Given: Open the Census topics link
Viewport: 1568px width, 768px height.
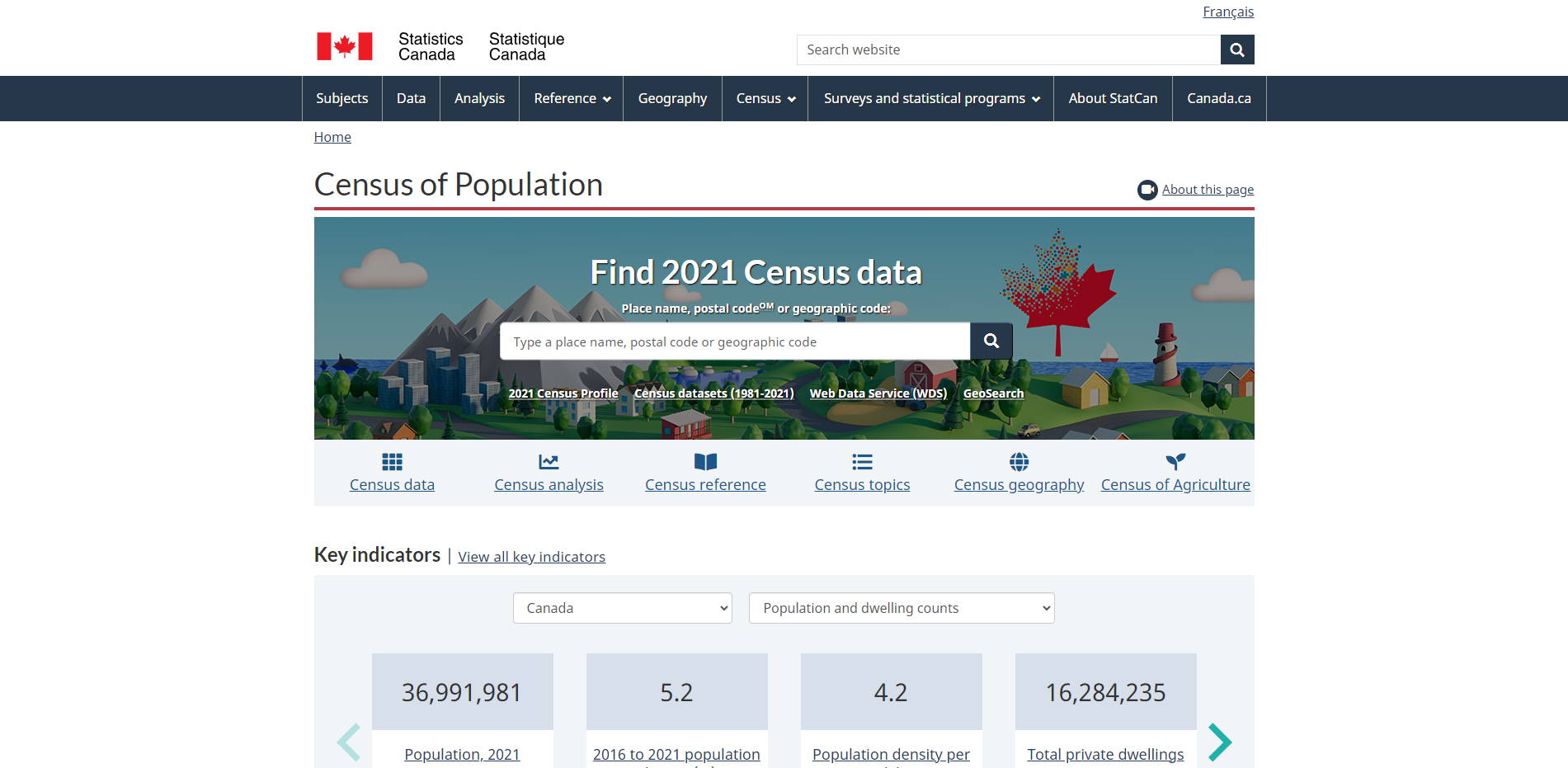Looking at the screenshot, I should pos(863,485).
